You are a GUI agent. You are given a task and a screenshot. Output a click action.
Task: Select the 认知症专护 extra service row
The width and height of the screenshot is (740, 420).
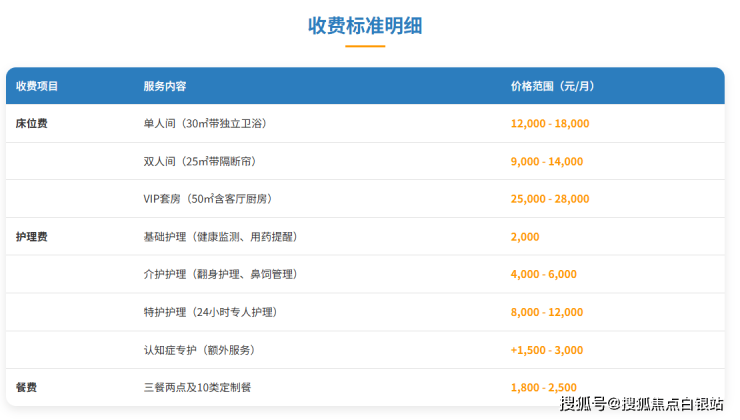pos(199,350)
